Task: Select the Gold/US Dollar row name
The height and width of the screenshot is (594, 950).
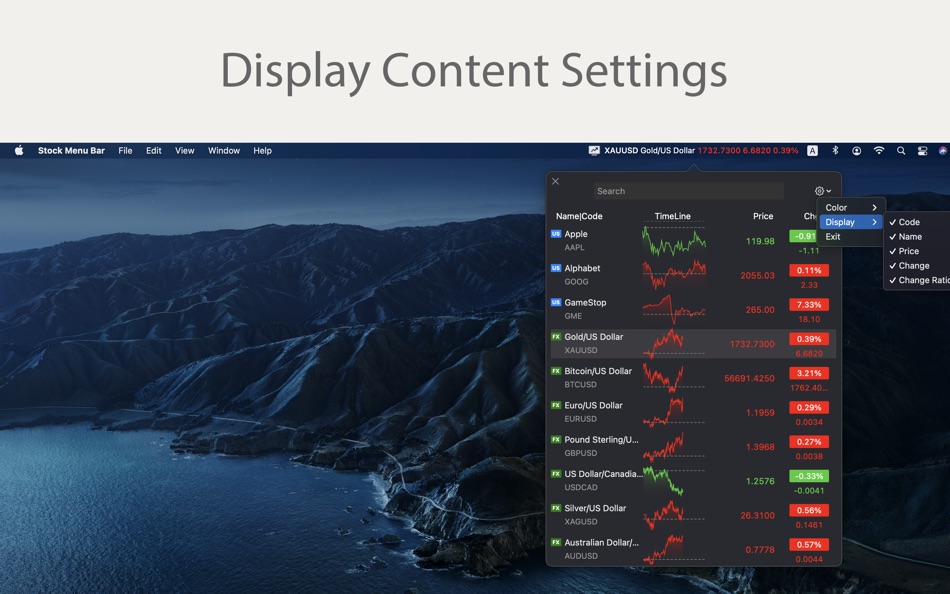Action: click(x=594, y=336)
